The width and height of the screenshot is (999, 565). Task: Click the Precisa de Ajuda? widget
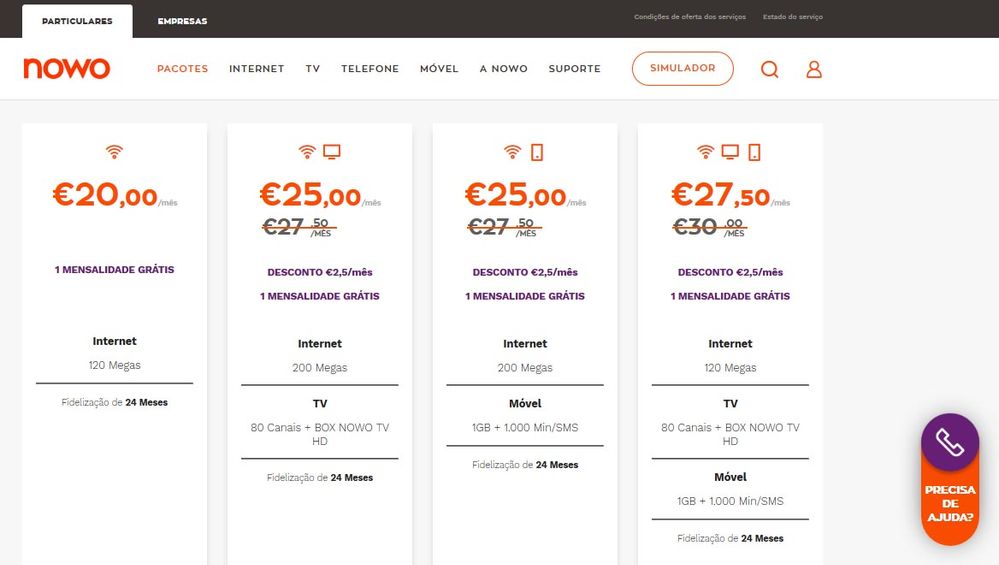[x=949, y=504]
